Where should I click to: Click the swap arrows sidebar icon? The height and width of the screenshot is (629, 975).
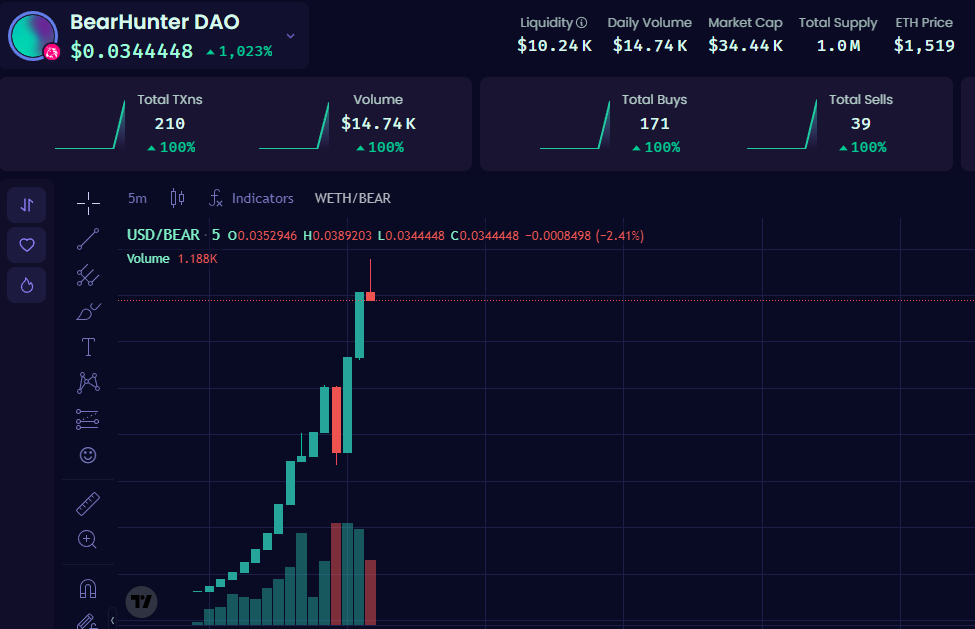[x=27, y=204]
